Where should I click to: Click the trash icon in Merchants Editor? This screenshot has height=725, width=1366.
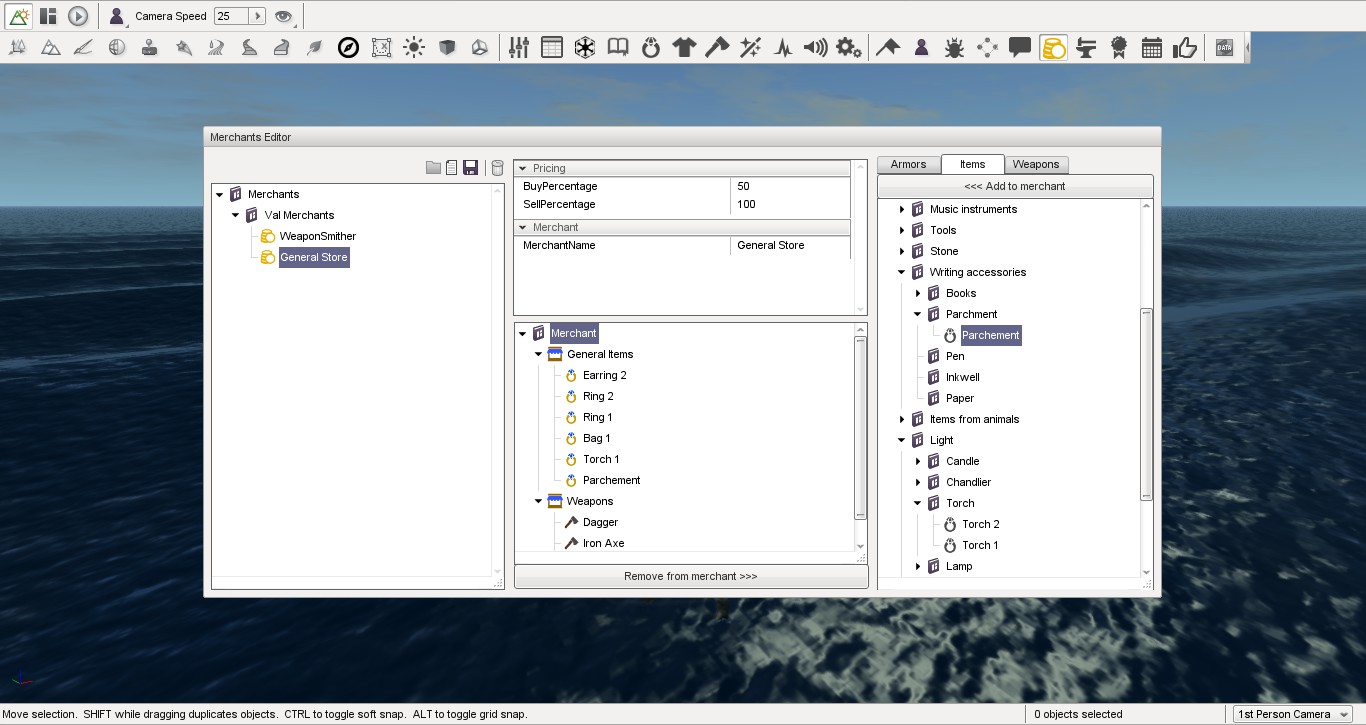tap(496, 167)
